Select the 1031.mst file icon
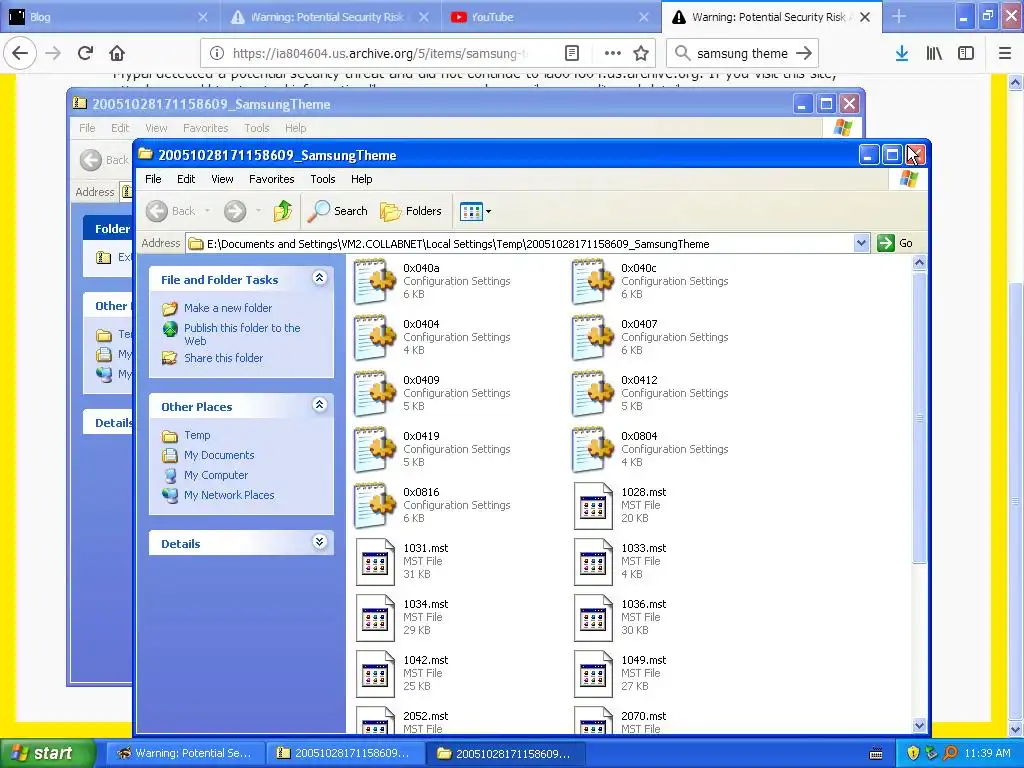The image size is (1024, 768). [375, 562]
